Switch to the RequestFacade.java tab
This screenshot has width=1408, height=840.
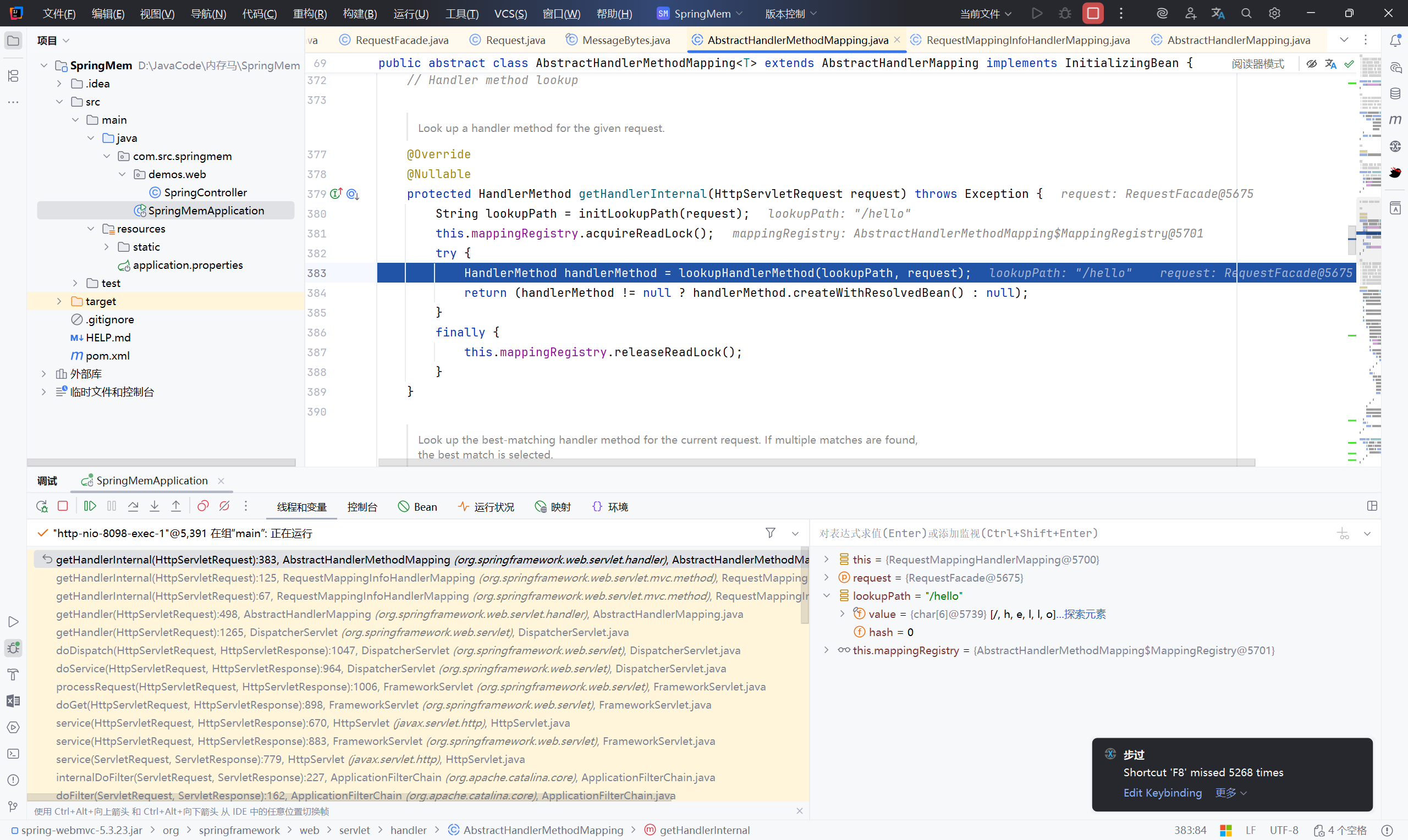(402, 40)
